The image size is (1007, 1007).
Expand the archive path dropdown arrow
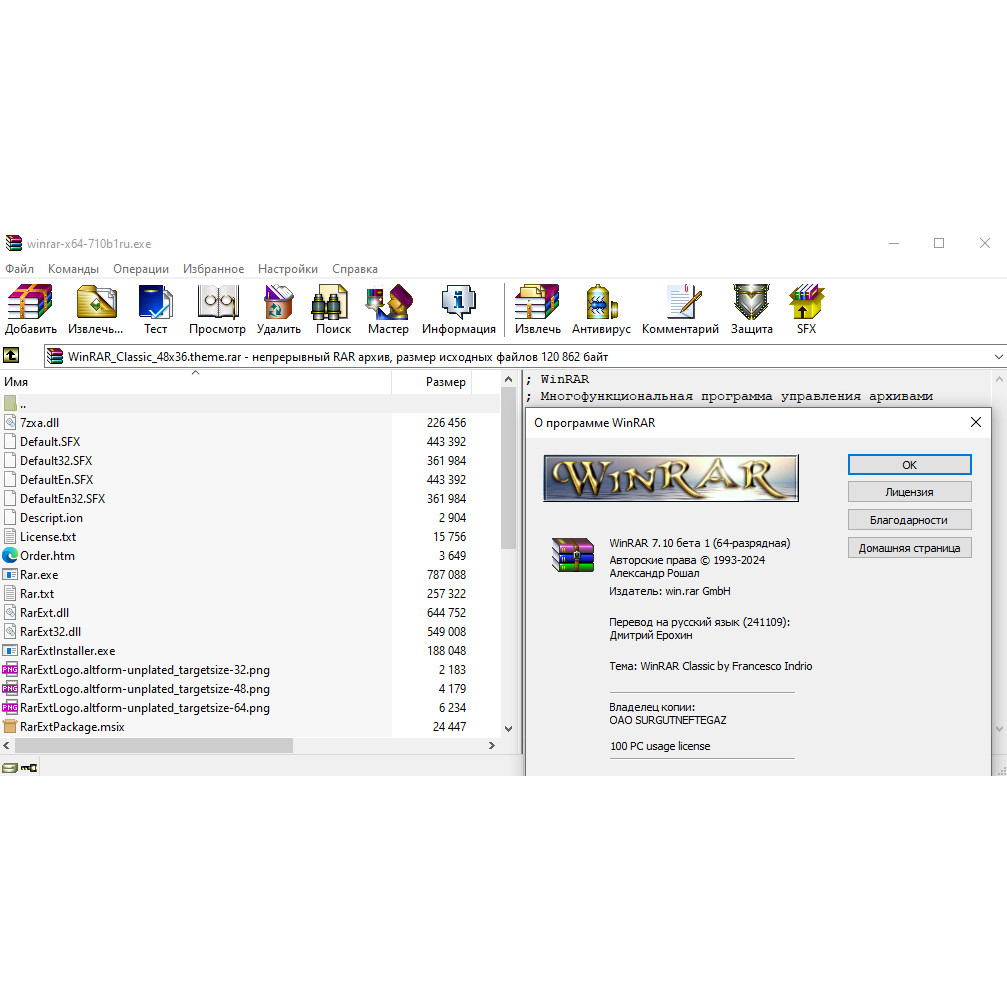(998, 356)
